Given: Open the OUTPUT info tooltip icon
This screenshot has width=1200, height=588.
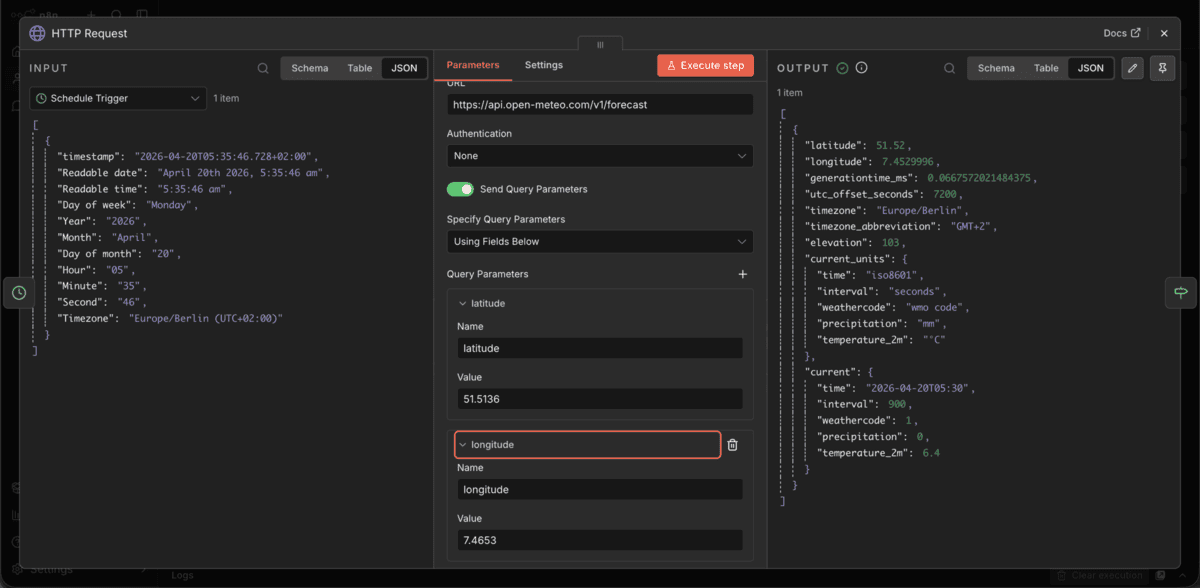Looking at the screenshot, I should pyautogui.click(x=861, y=67).
